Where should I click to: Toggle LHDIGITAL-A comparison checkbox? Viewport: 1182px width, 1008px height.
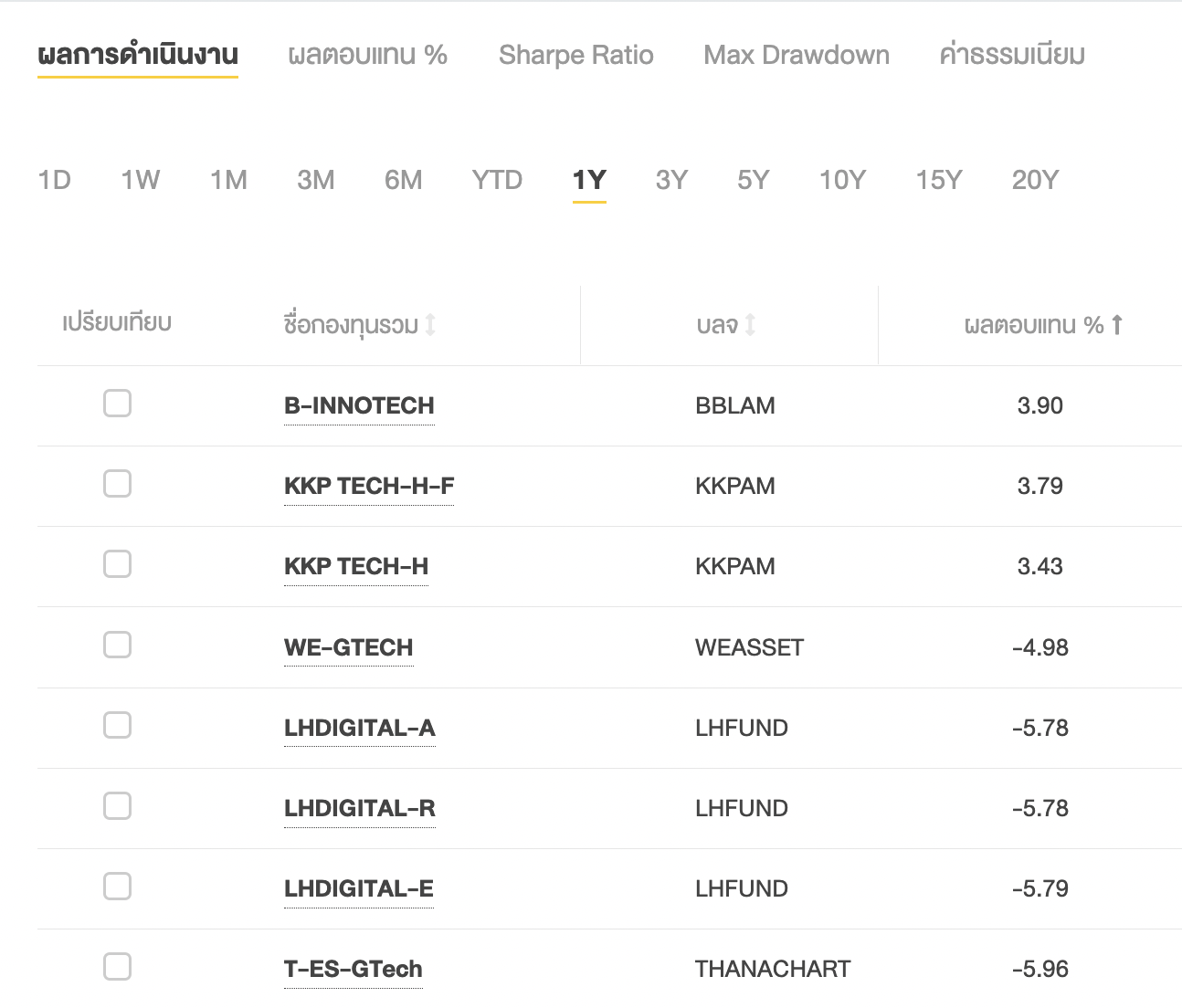pos(117,725)
